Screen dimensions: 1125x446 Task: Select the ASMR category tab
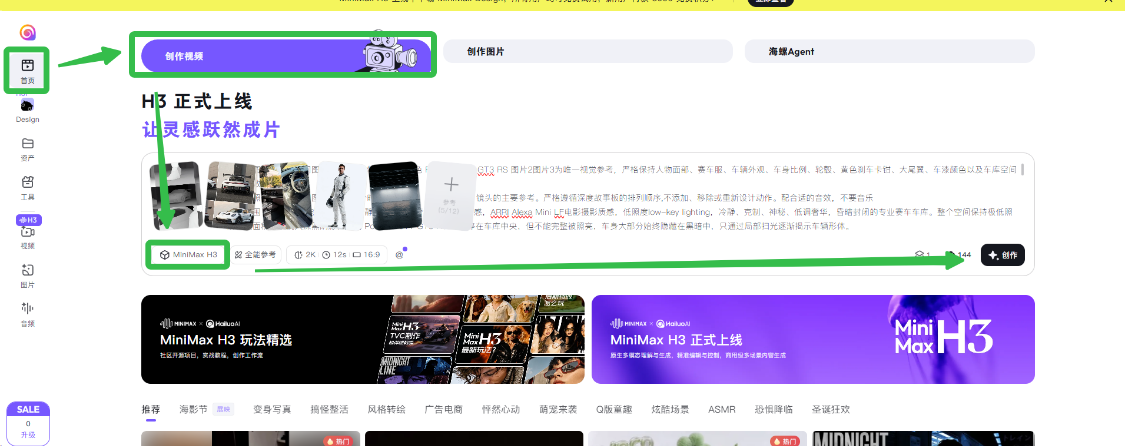click(722, 409)
